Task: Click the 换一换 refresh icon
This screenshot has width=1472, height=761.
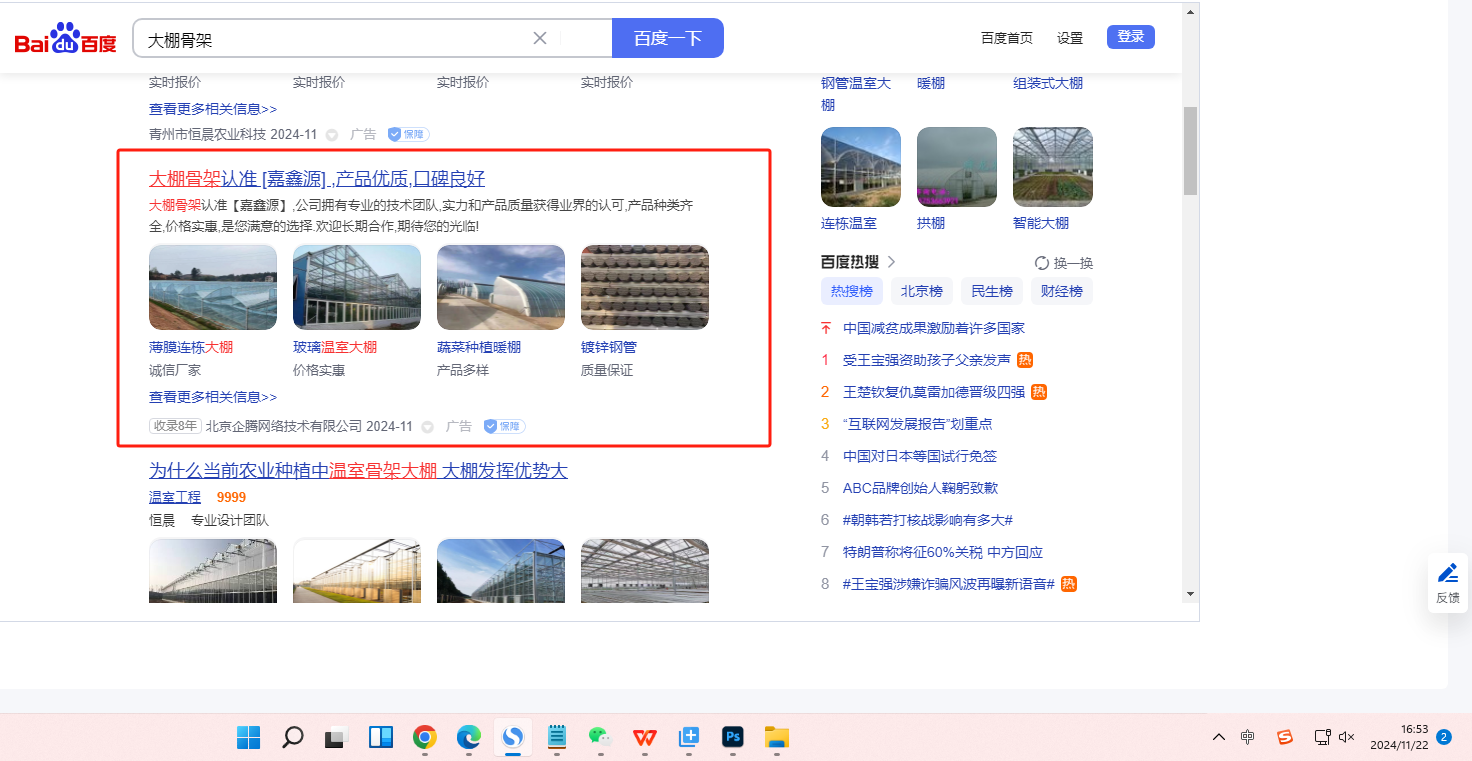Action: [x=1042, y=263]
